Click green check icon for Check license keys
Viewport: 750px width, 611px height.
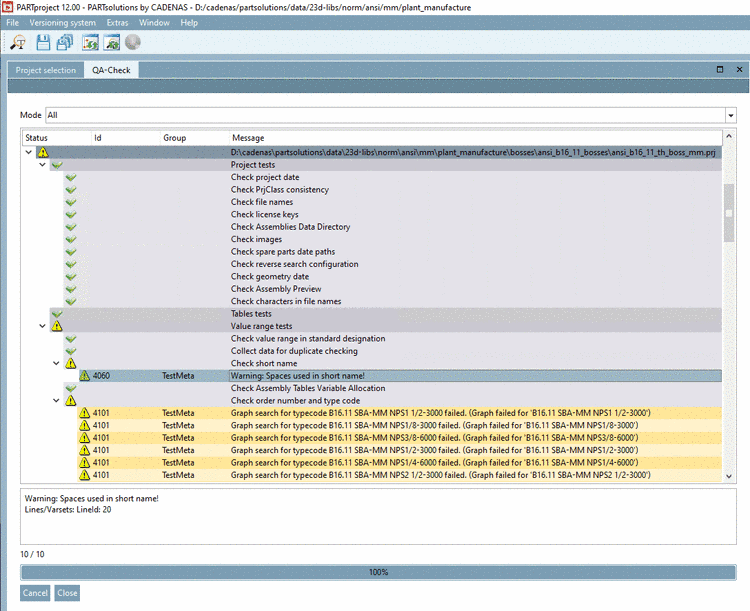(x=71, y=215)
